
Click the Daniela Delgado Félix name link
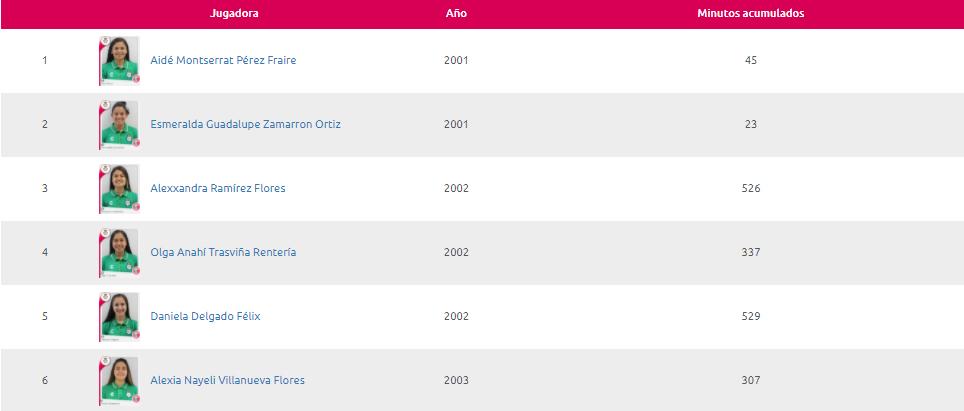[x=205, y=316]
